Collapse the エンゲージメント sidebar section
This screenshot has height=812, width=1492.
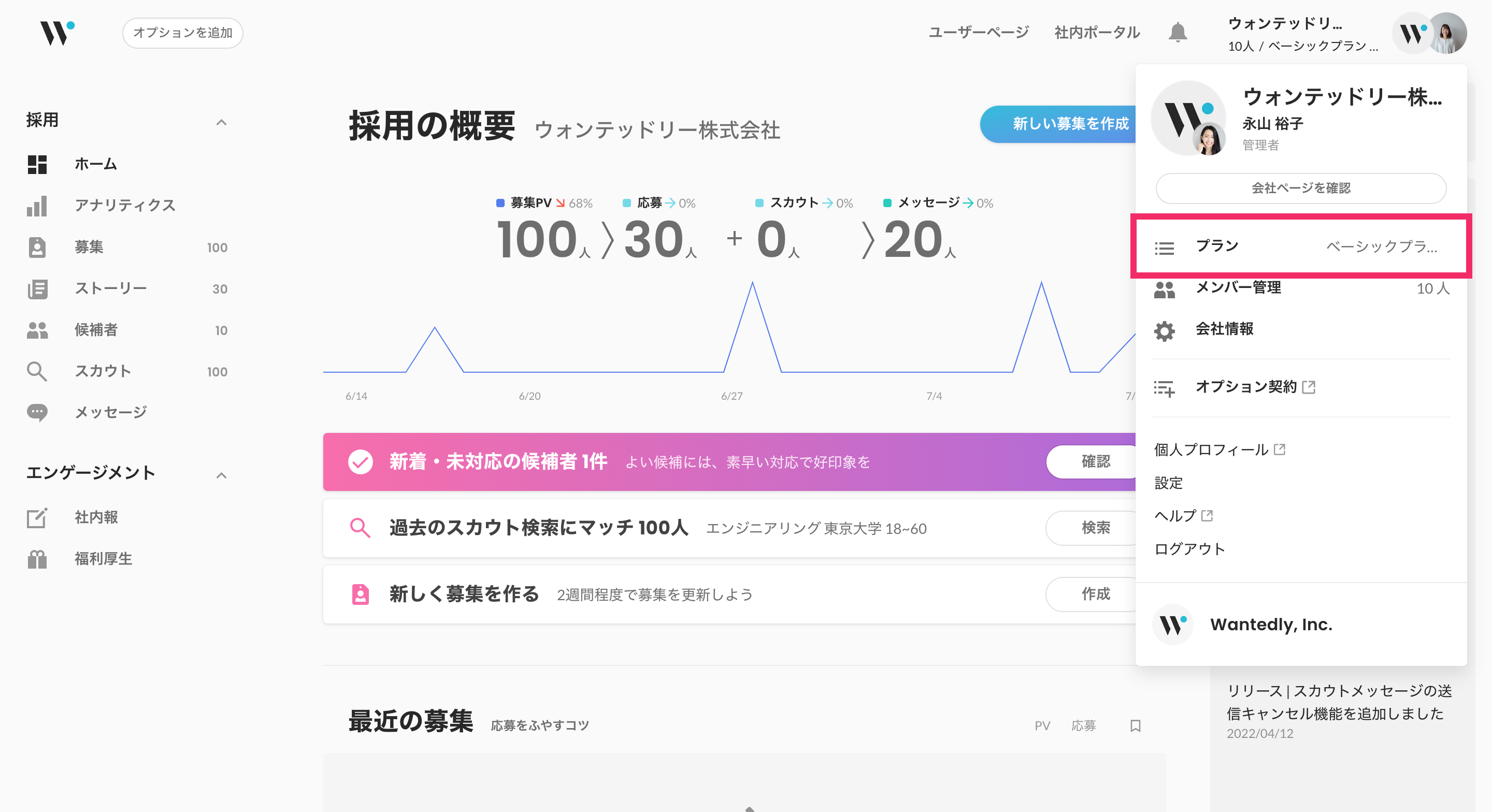221,475
